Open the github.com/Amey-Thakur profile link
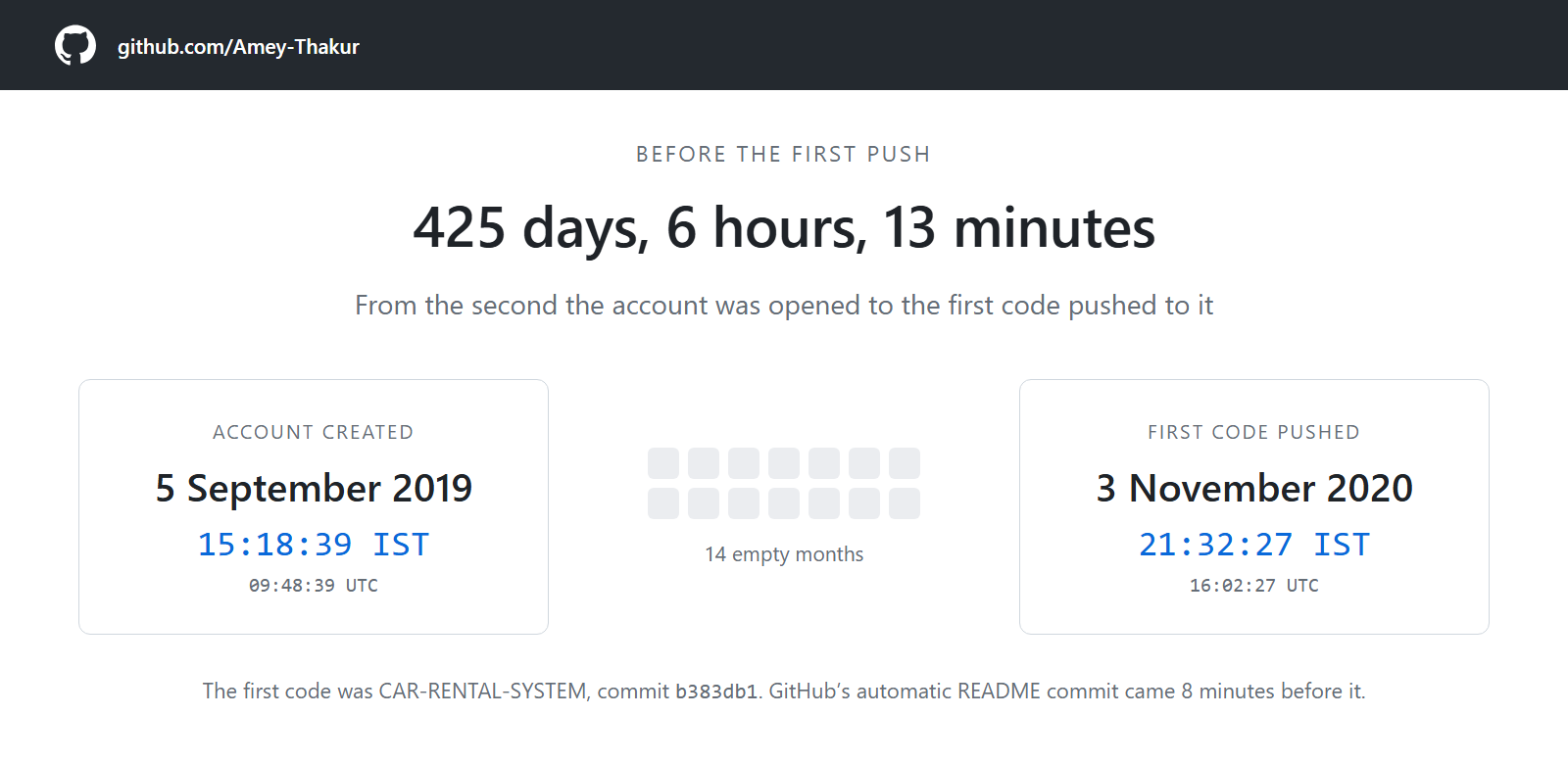 pyautogui.click(x=238, y=47)
